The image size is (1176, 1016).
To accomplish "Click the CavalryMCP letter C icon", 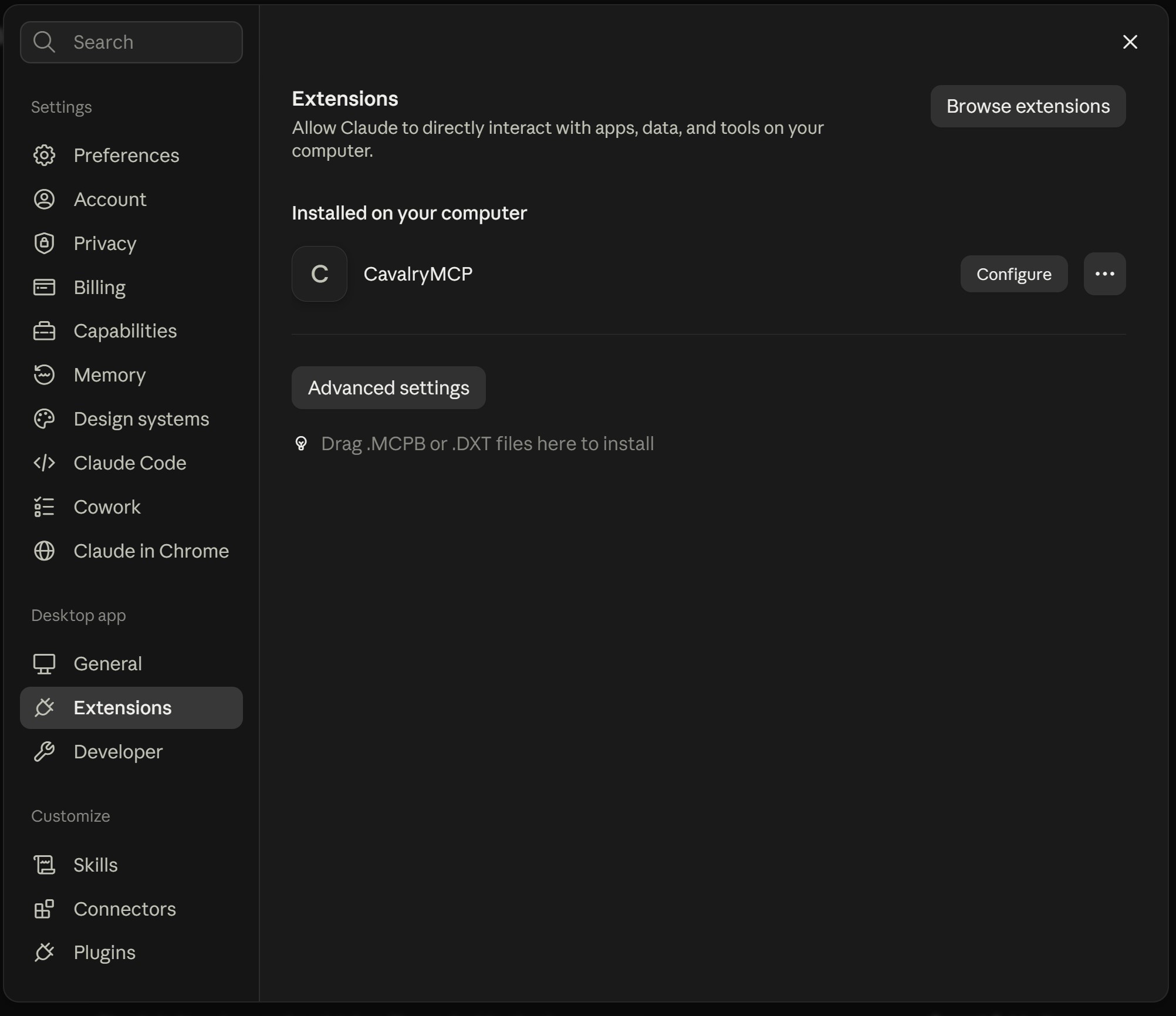I will [319, 274].
